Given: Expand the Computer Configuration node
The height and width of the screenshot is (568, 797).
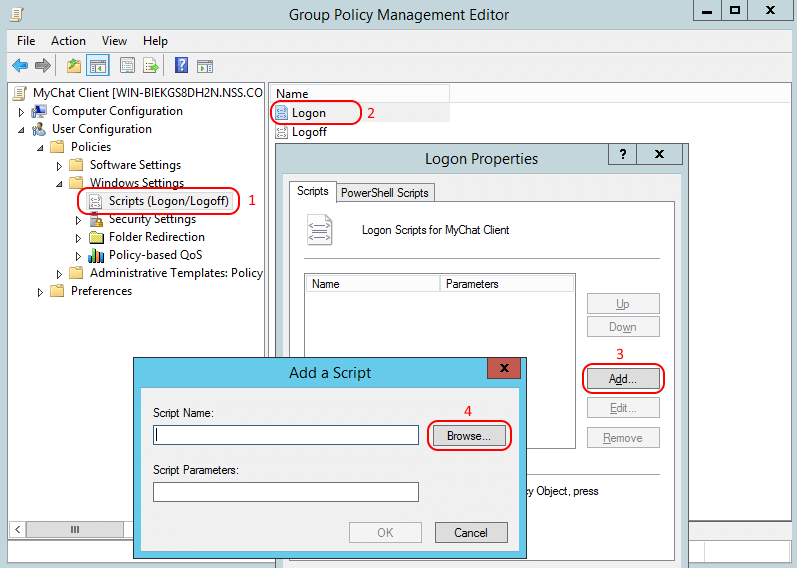Looking at the screenshot, I should [x=22, y=112].
